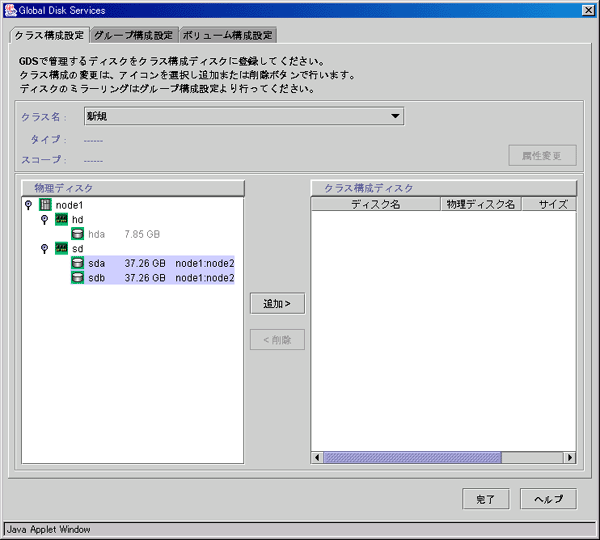Click the horizontal scrollbar right arrow
The image size is (600, 540).
(x=570, y=457)
